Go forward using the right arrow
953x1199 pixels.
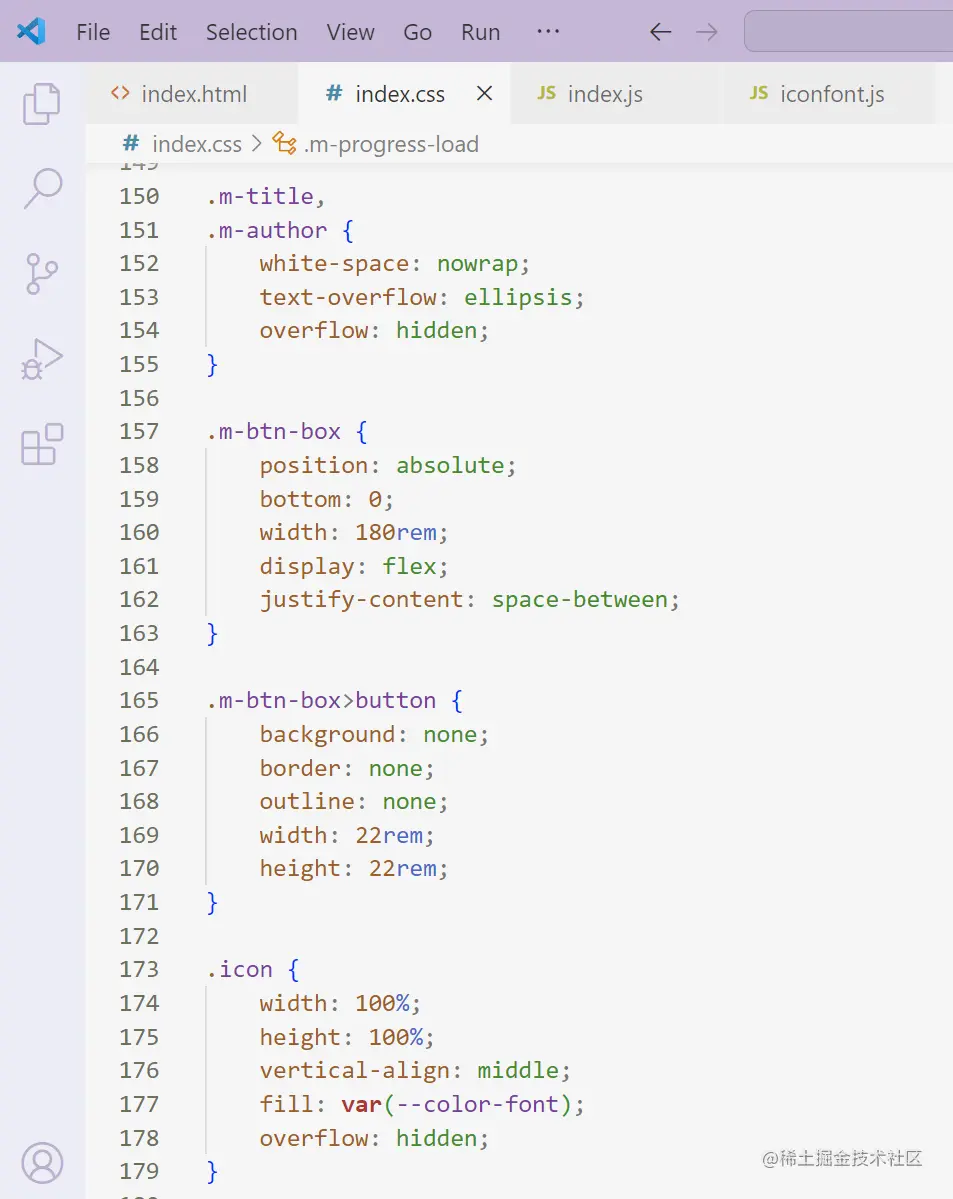click(x=707, y=32)
